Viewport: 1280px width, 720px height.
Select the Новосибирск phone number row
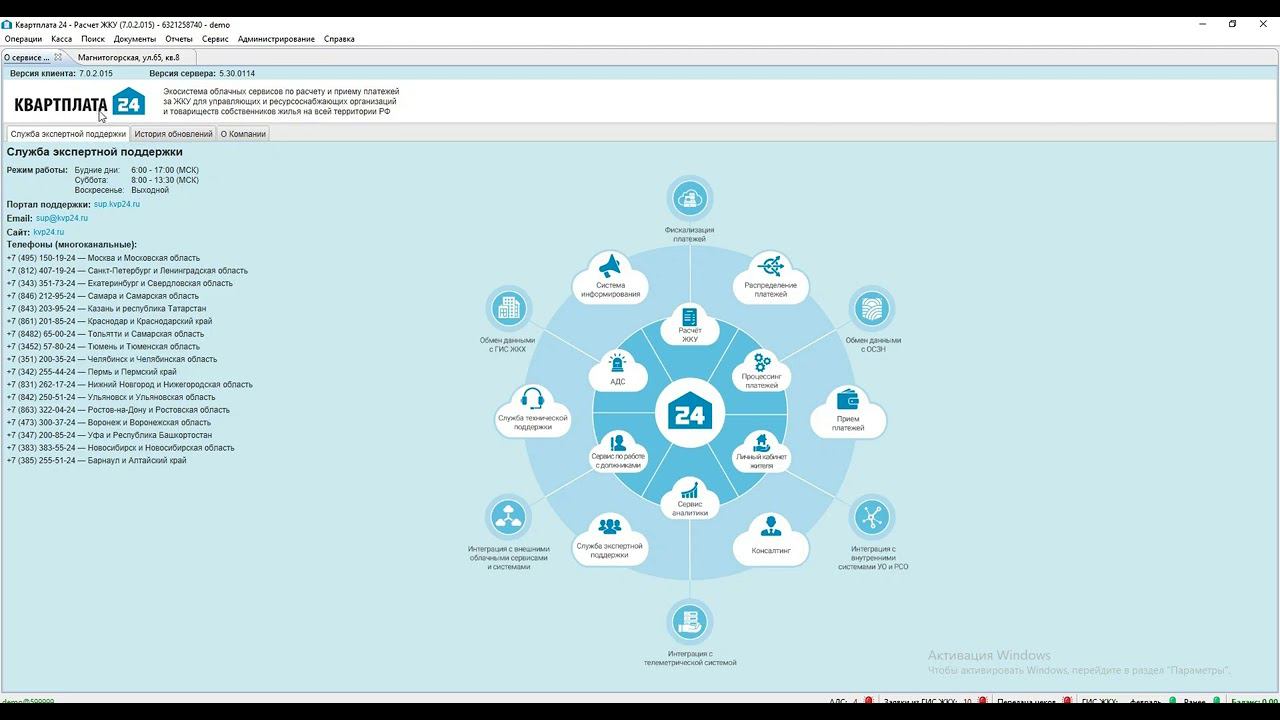point(120,448)
